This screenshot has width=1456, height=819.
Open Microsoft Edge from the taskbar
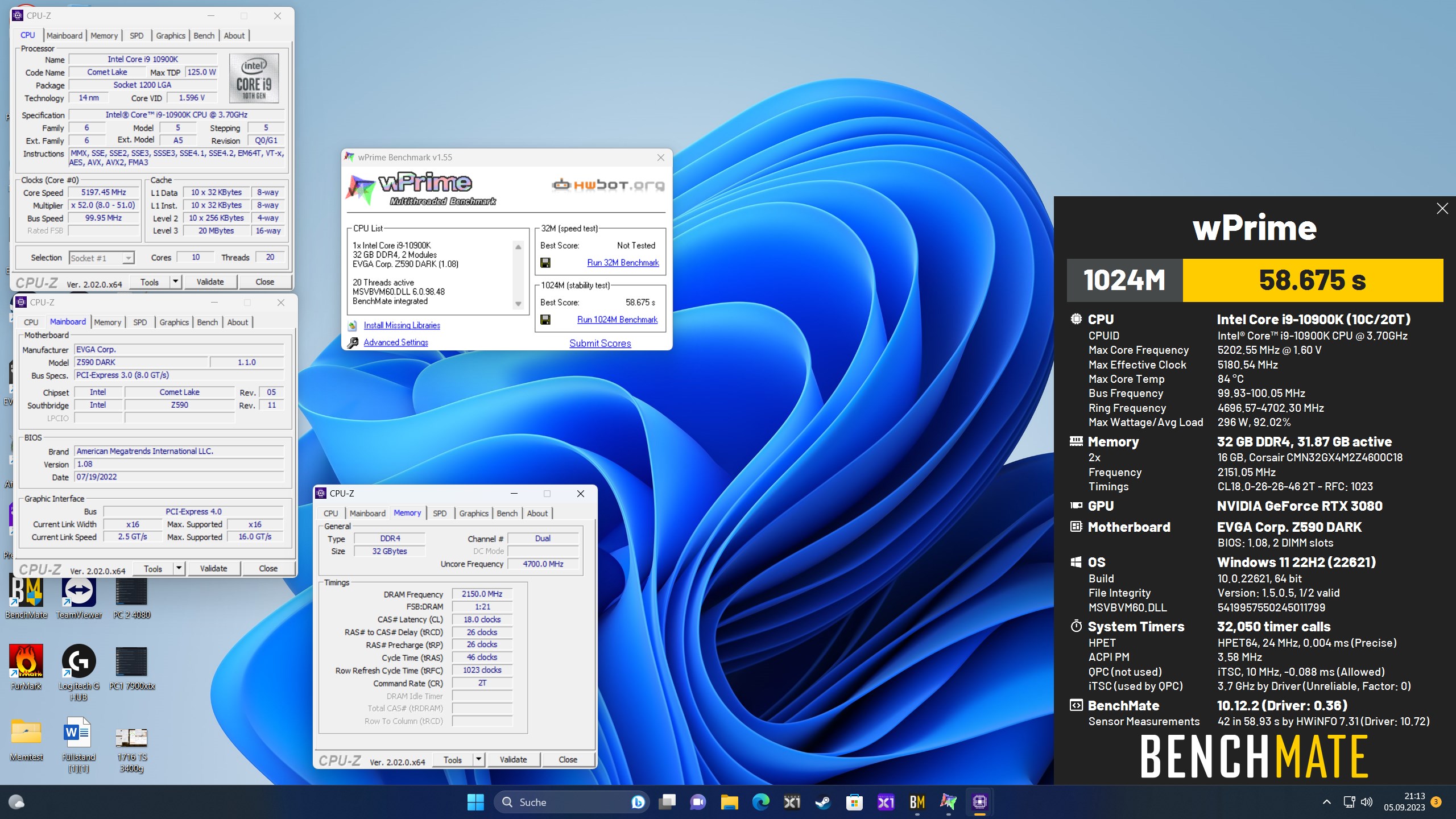760,802
